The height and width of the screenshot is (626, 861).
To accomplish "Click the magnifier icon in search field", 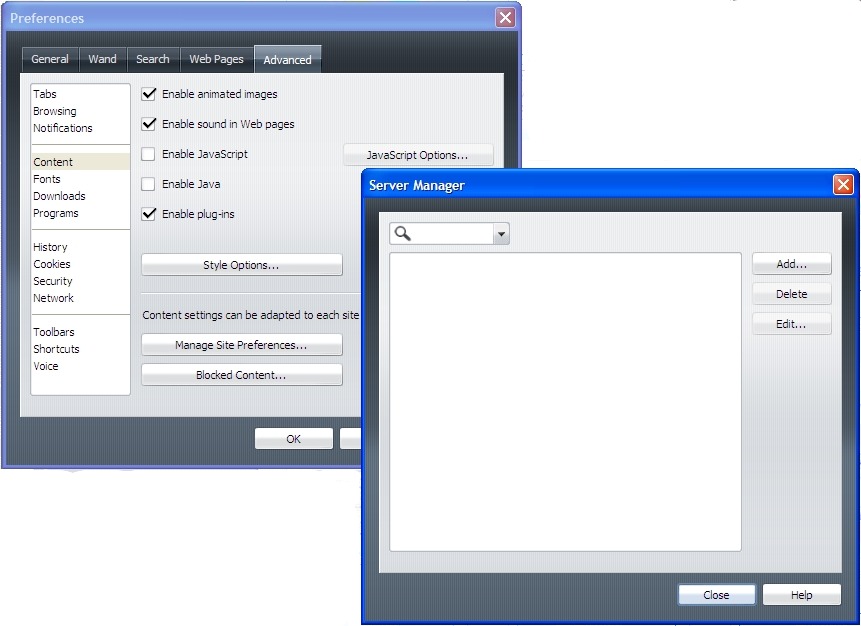I will (x=403, y=234).
